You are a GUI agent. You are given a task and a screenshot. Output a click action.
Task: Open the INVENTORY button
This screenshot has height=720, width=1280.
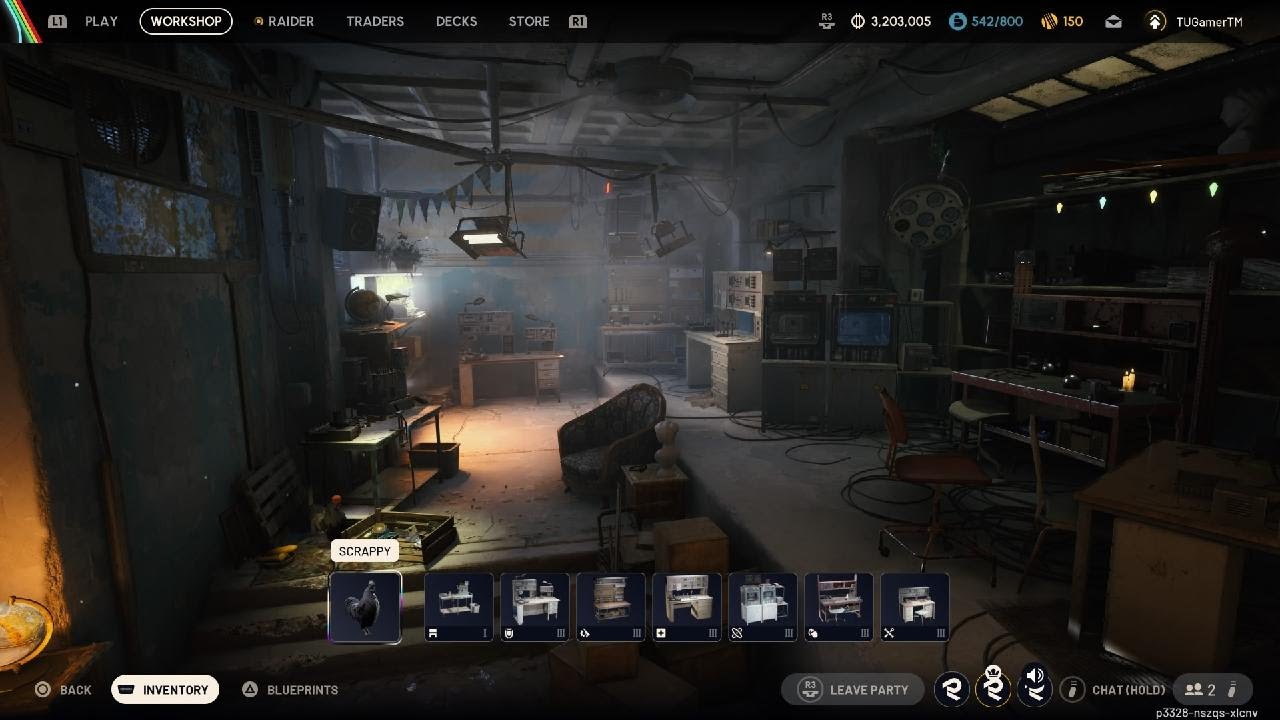[165, 690]
